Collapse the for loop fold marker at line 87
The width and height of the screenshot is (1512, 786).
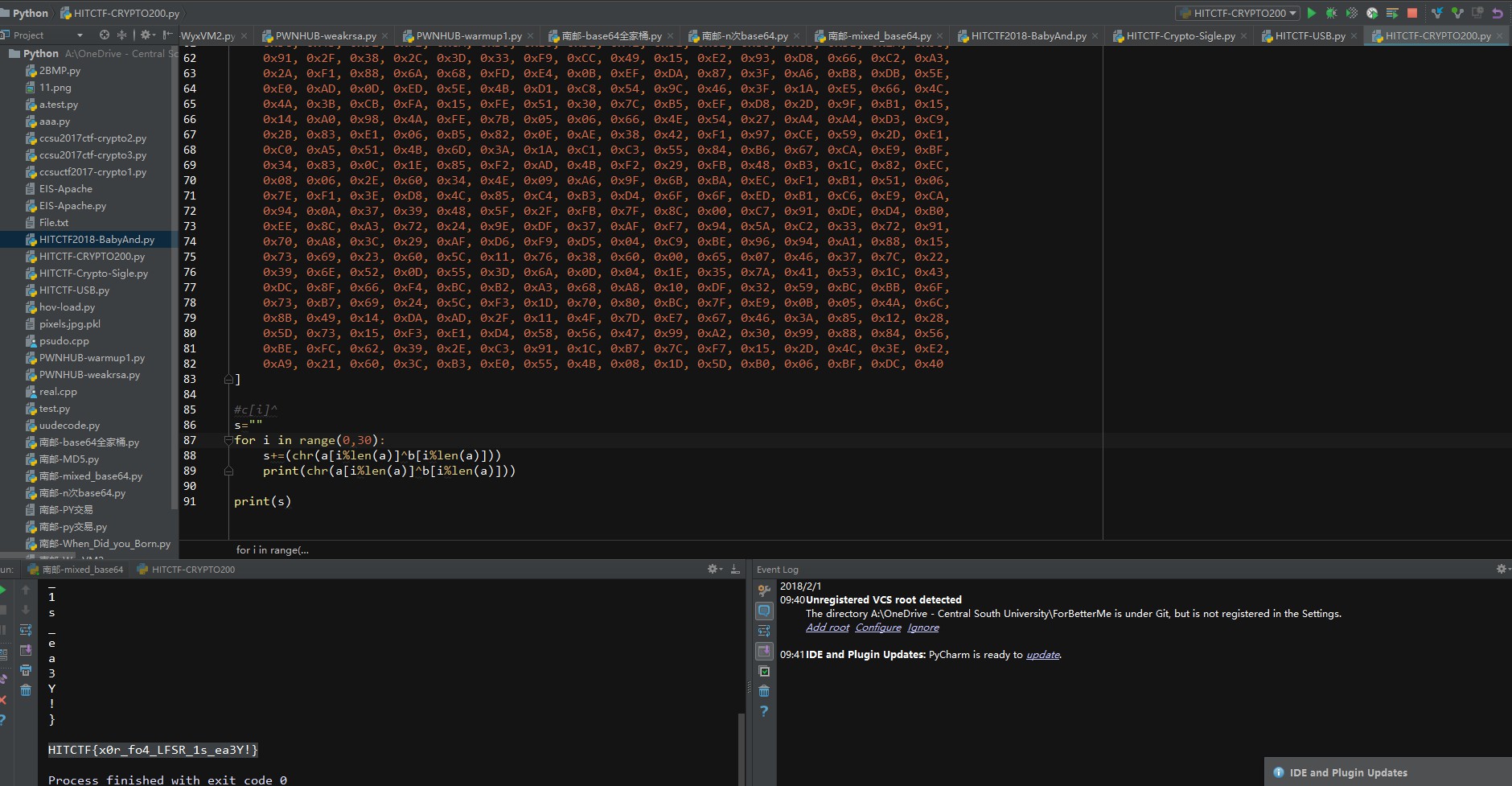[x=228, y=440]
